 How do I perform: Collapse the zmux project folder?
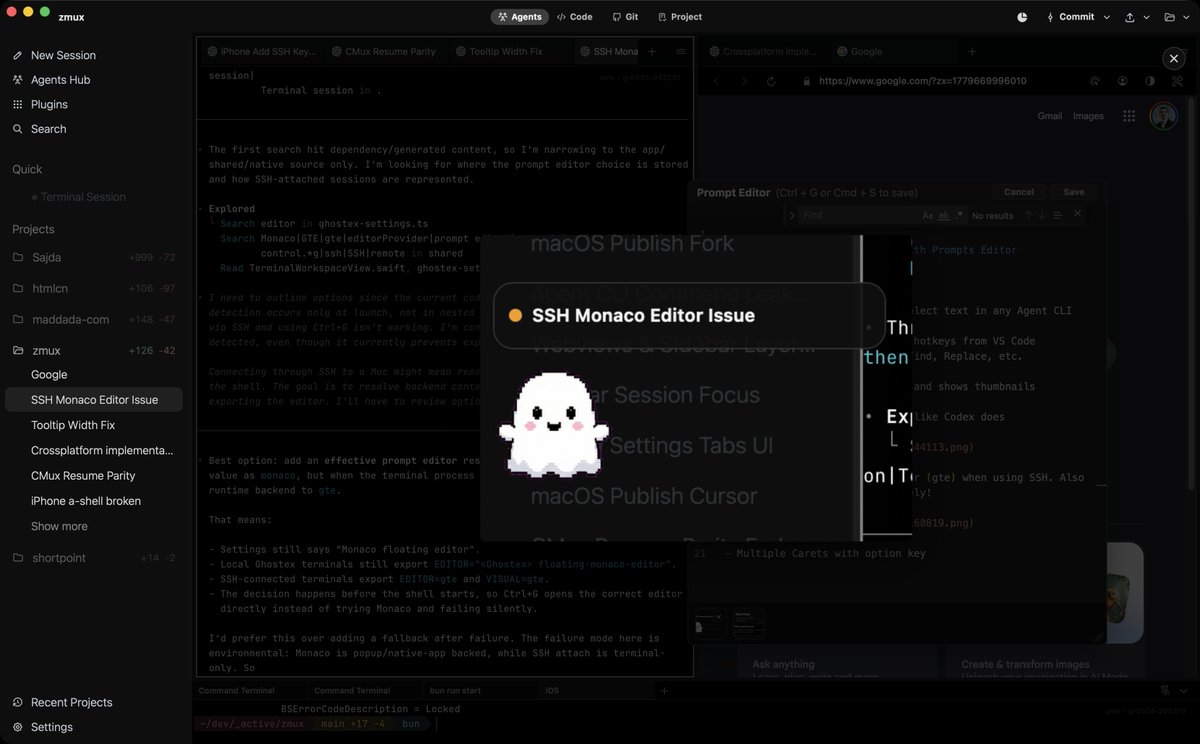coord(93,350)
